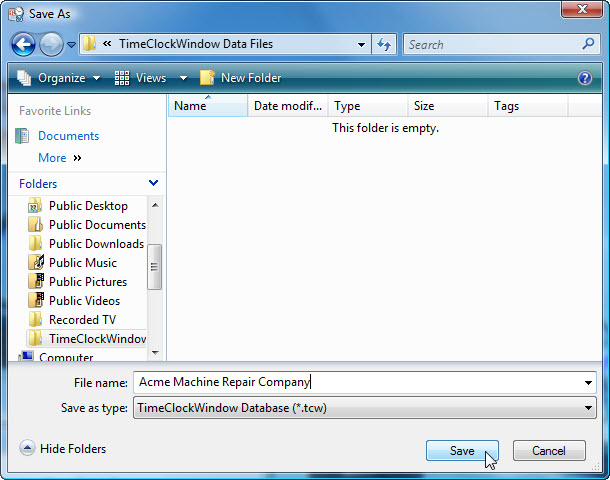This screenshot has height=480, width=610.
Task: Click the Cancel button
Action: point(549,451)
